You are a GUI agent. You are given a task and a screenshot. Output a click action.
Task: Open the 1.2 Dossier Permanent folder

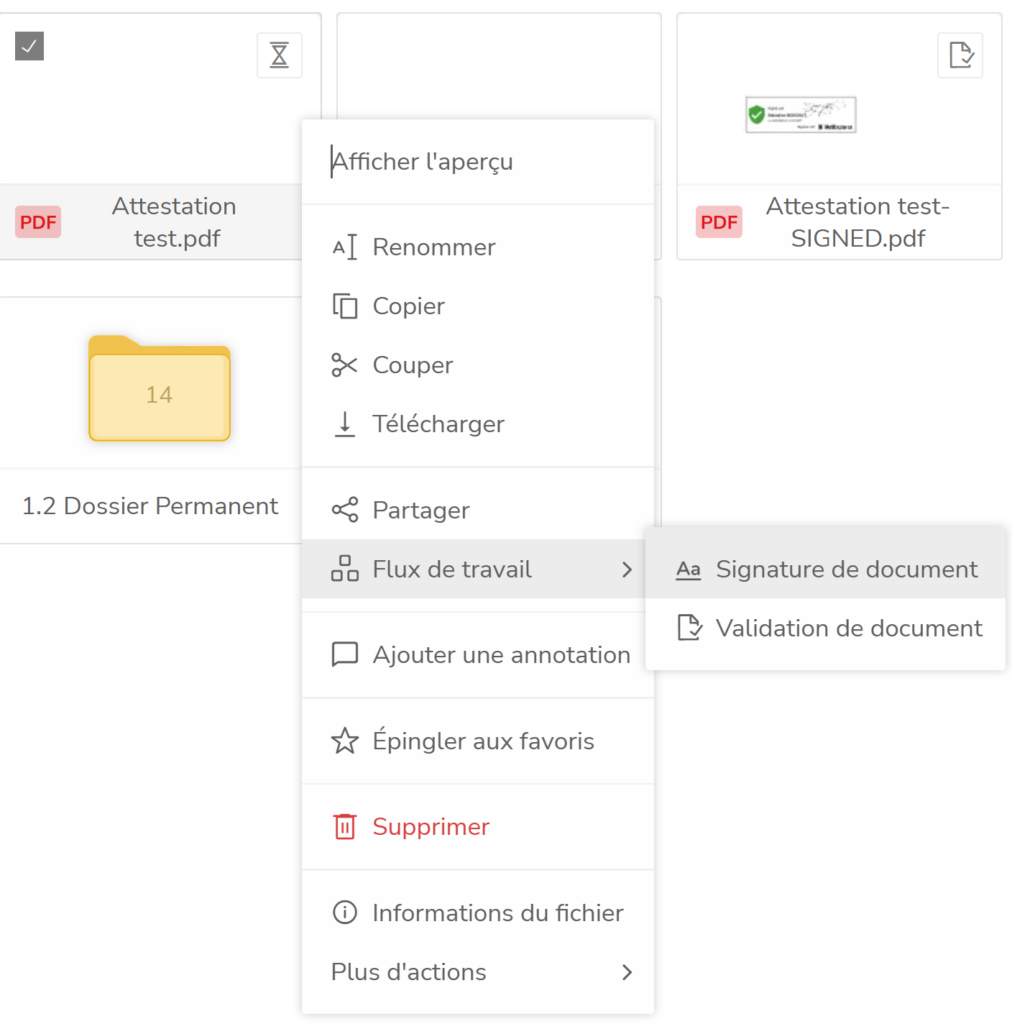159,390
